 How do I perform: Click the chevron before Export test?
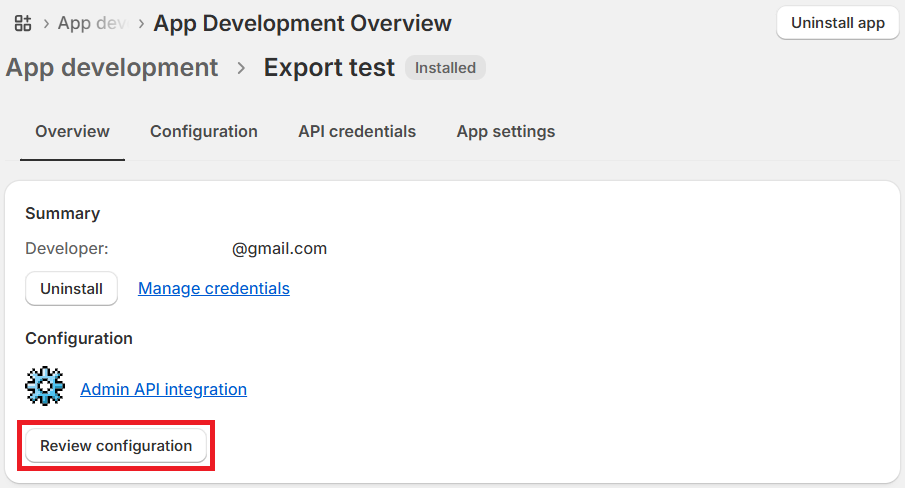point(241,68)
